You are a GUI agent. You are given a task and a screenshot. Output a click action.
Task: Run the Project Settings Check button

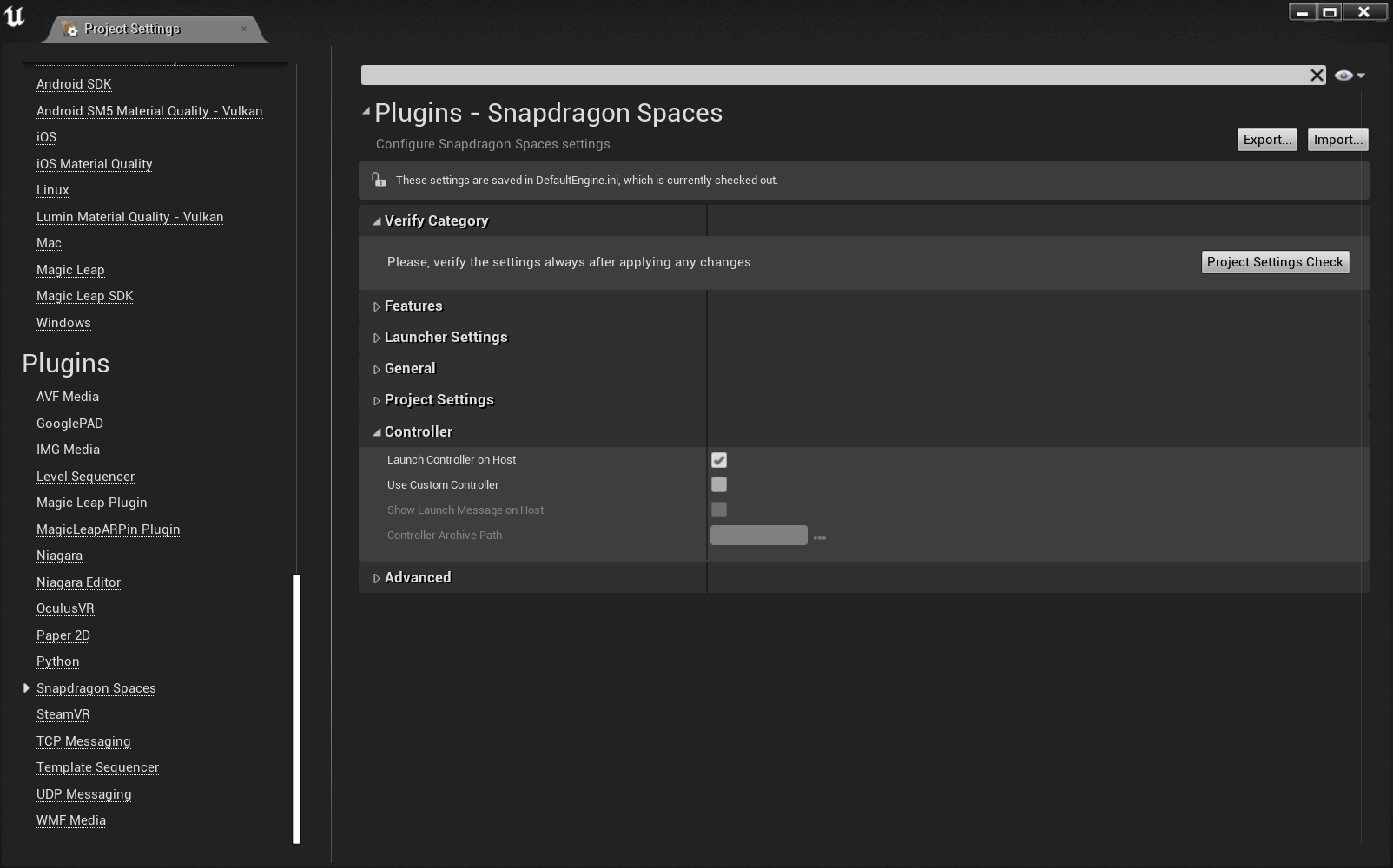pyautogui.click(x=1275, y=262)
